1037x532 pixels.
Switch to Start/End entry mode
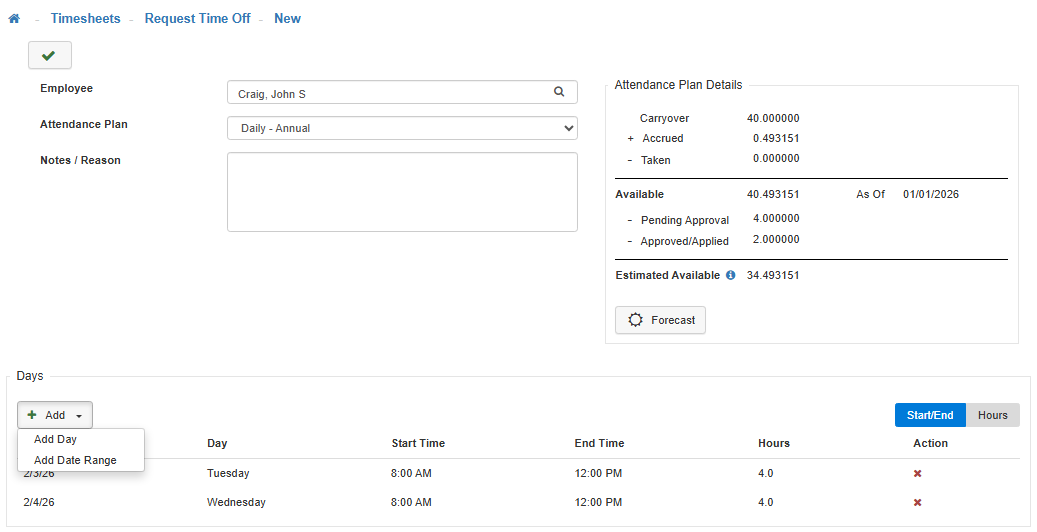pyautogui.click(x=929, y=415)
